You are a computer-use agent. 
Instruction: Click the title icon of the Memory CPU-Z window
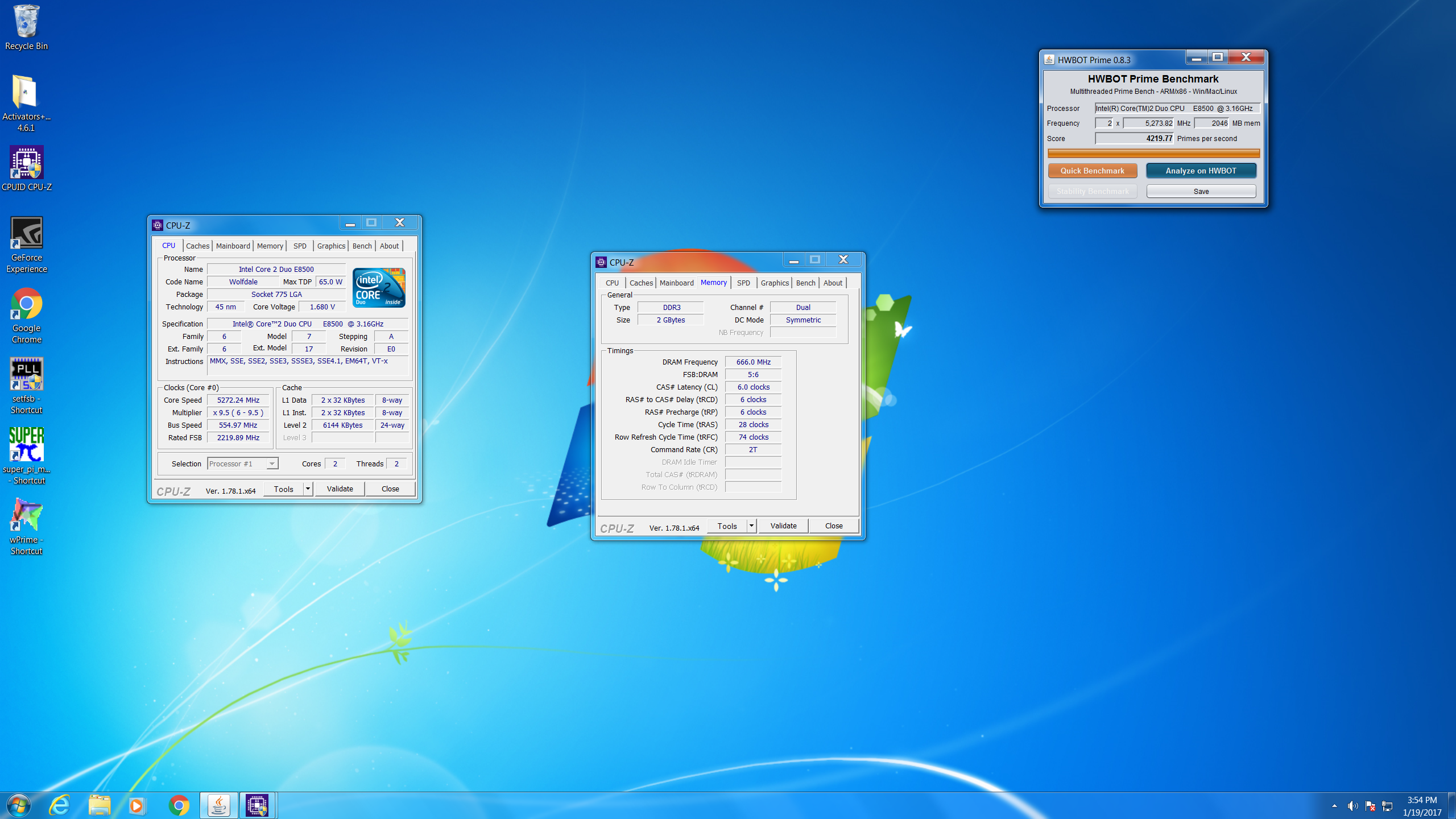click(601, 262)
